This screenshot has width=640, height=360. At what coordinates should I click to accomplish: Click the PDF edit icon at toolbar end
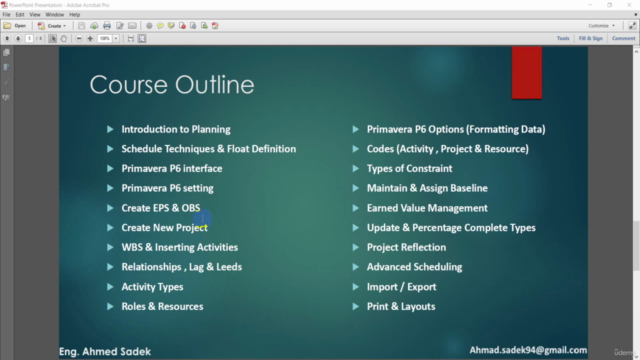click(x=215, y=26)
